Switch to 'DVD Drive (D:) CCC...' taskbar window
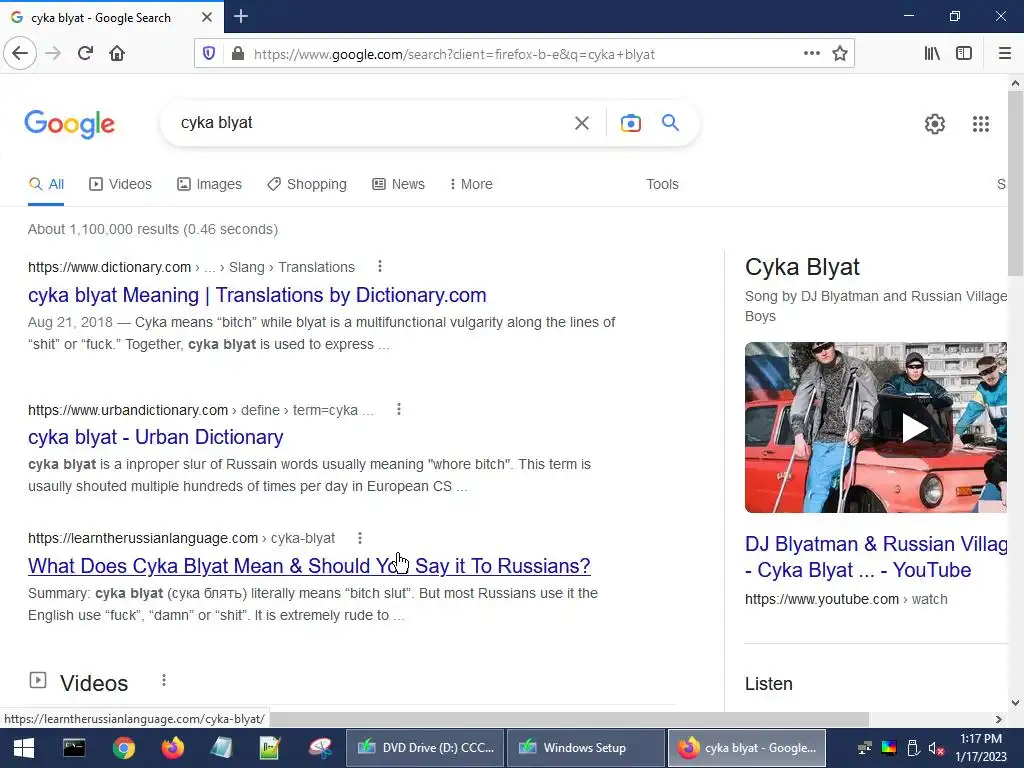This screenshot has height=768, width=1024. (x=425, y=748)
